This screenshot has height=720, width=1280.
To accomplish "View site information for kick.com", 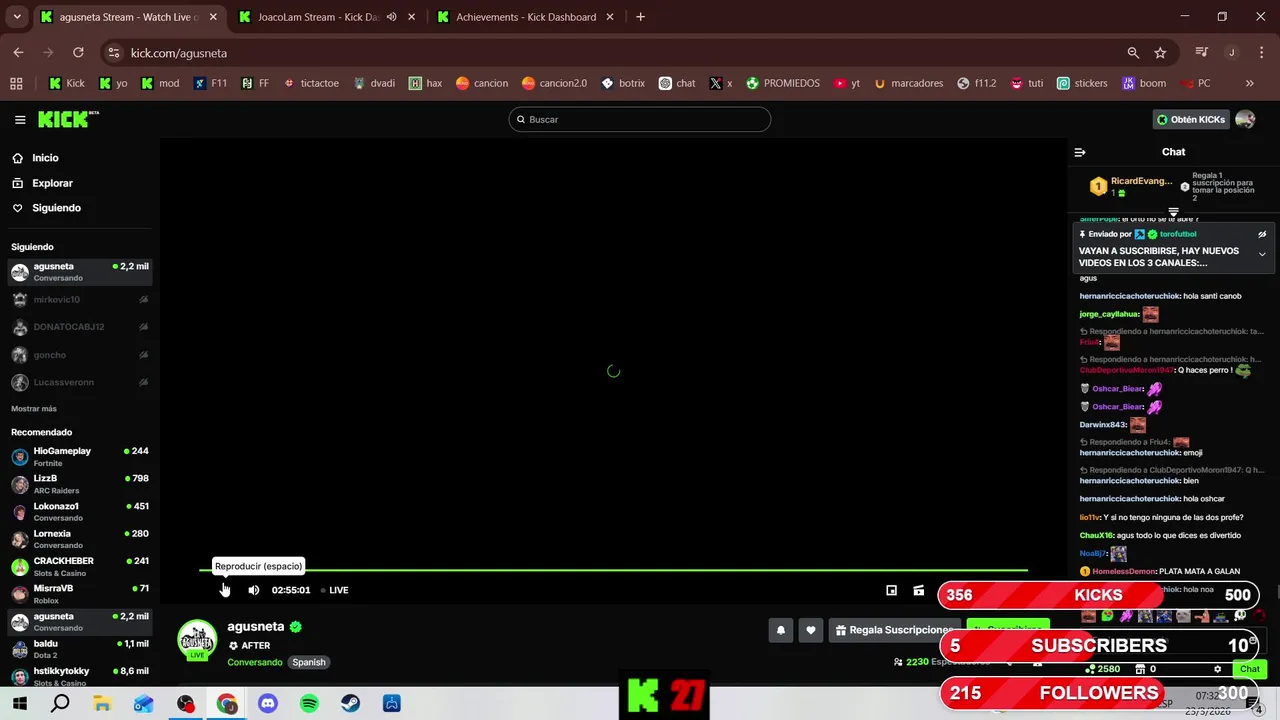I will tap(113, 53).
